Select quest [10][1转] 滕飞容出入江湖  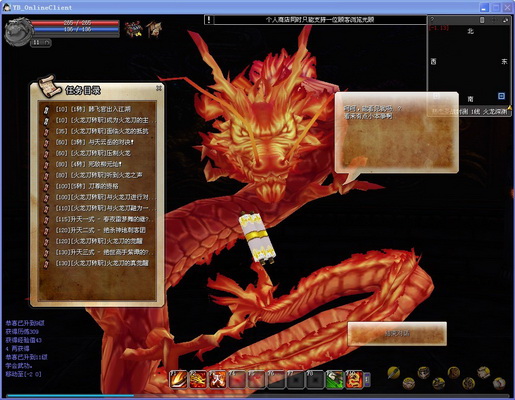coord(93,109)
